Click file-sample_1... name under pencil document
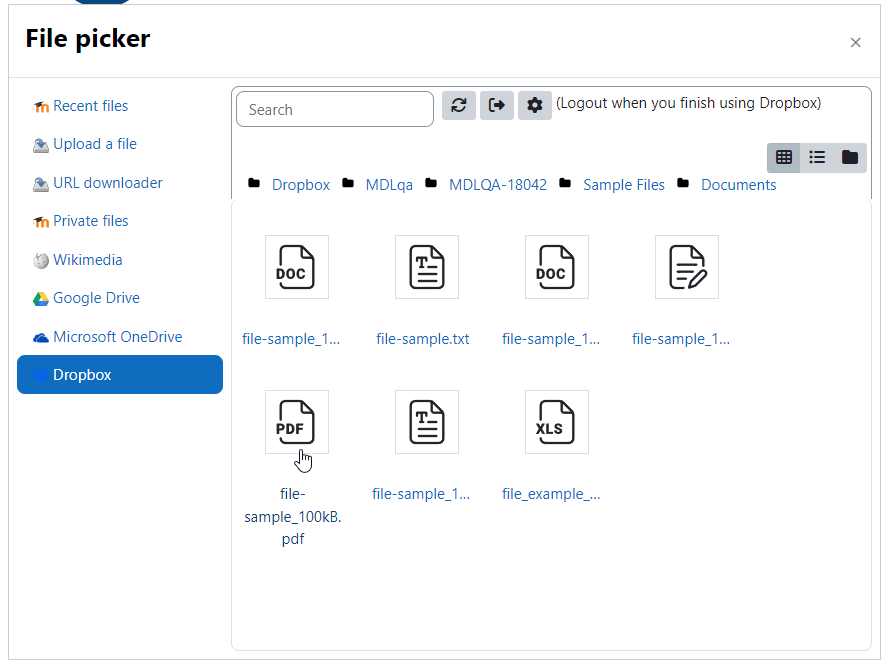Image resolution: width=895 pixels, height=668 pixels. coord(681,339)
